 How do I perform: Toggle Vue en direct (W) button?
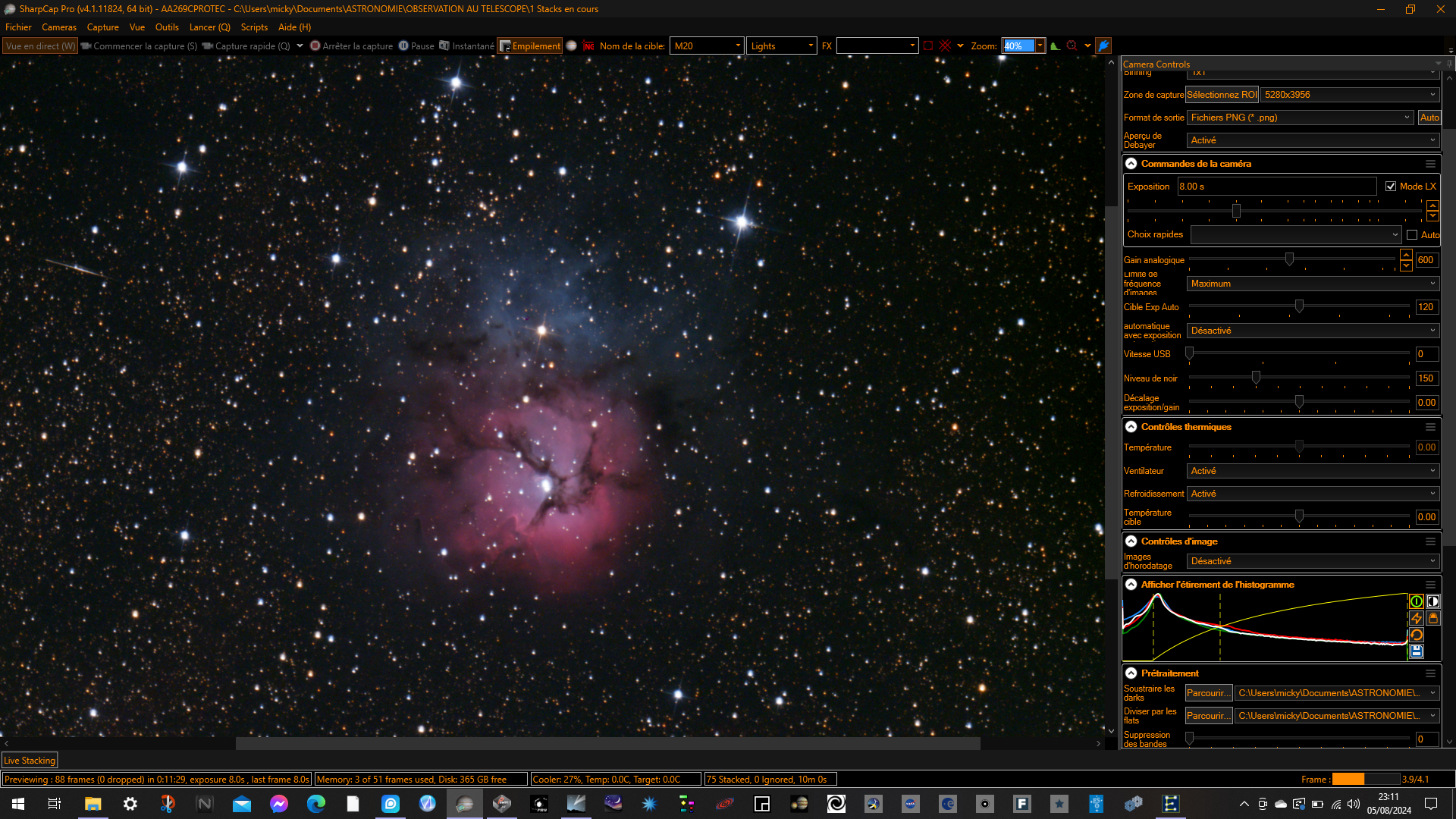coord(40,46)
